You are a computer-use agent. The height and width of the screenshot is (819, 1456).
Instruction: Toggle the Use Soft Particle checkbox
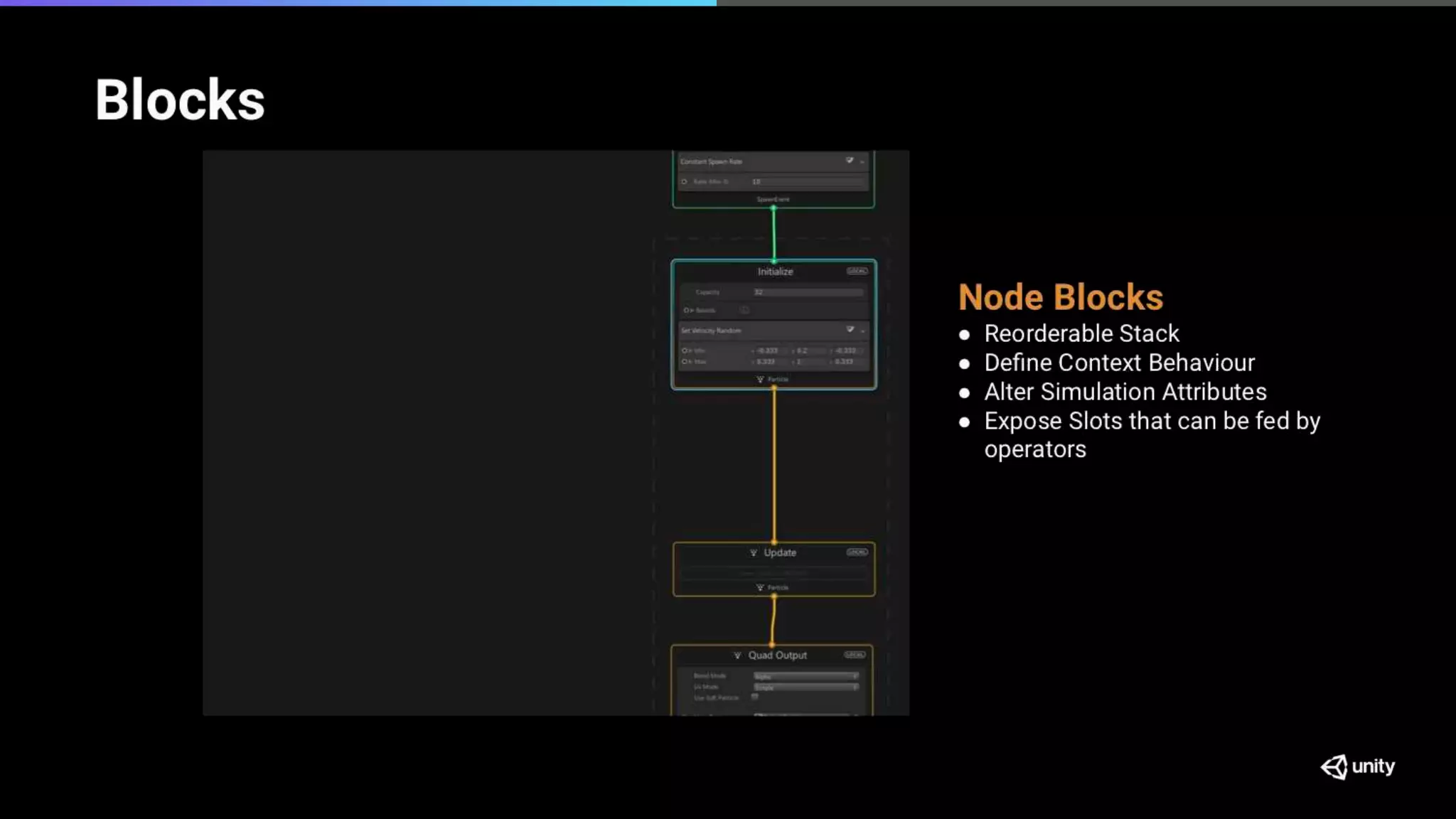click(755, 697)
